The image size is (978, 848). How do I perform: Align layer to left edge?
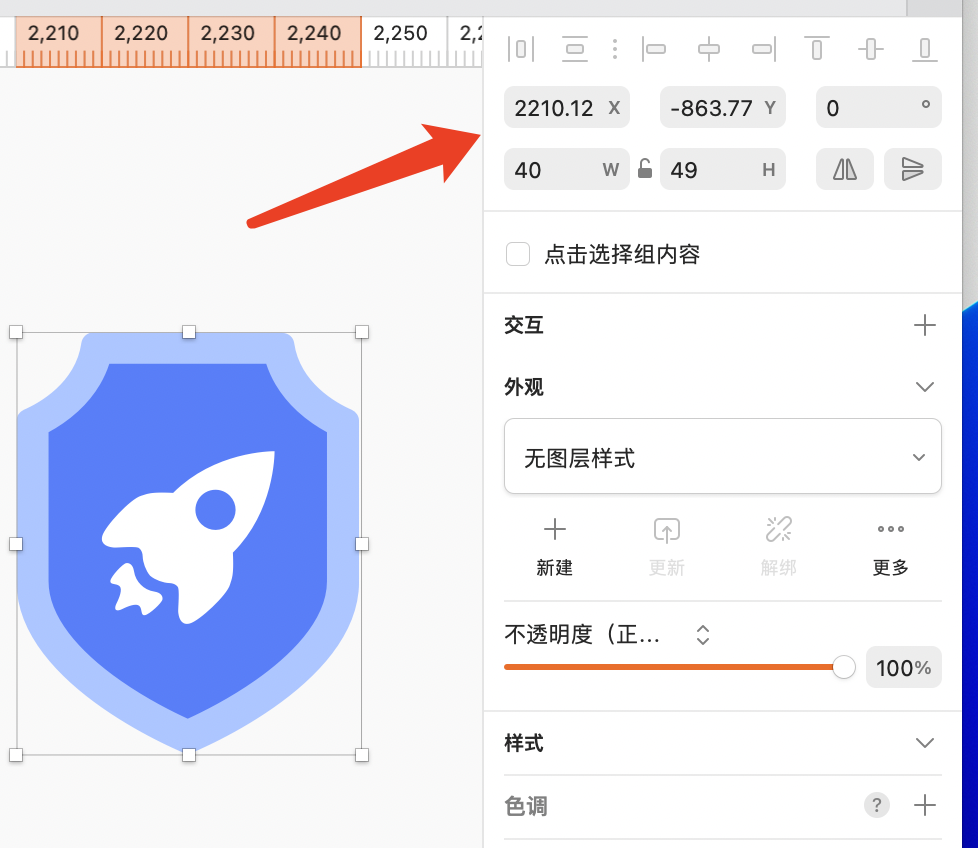coord(655,48)
